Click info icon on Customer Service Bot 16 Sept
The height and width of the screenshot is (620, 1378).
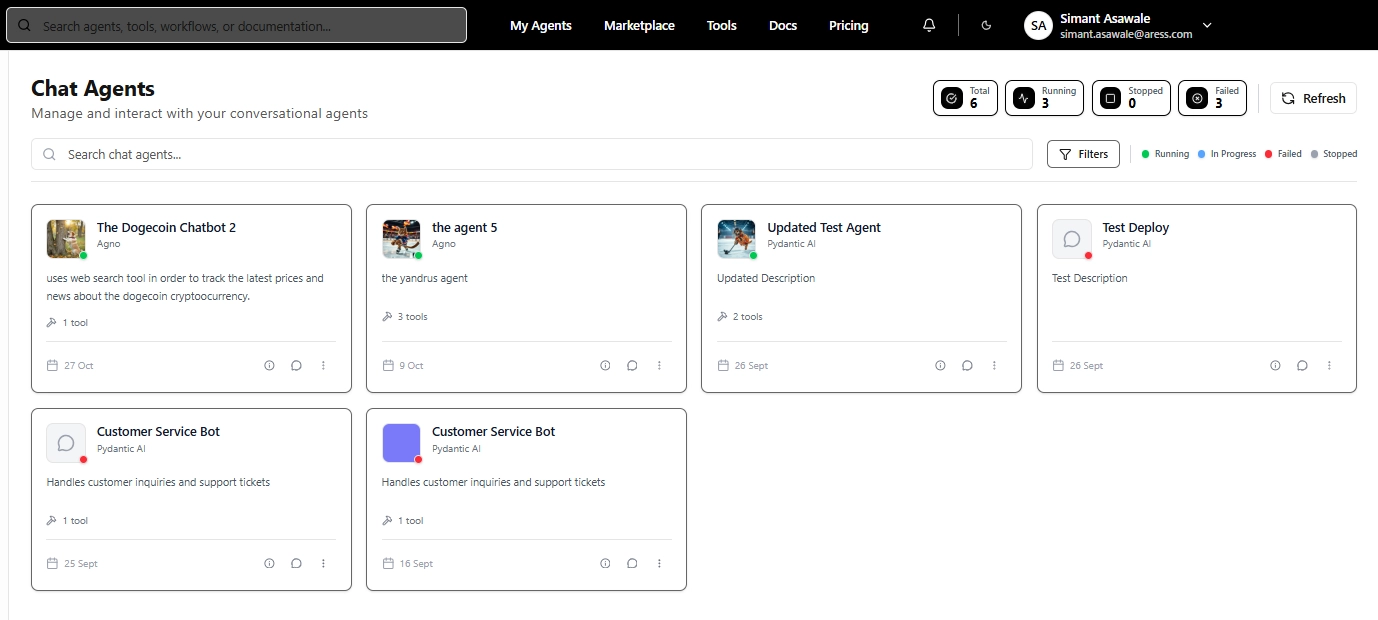pyautogui.click(x=605, y=564)
